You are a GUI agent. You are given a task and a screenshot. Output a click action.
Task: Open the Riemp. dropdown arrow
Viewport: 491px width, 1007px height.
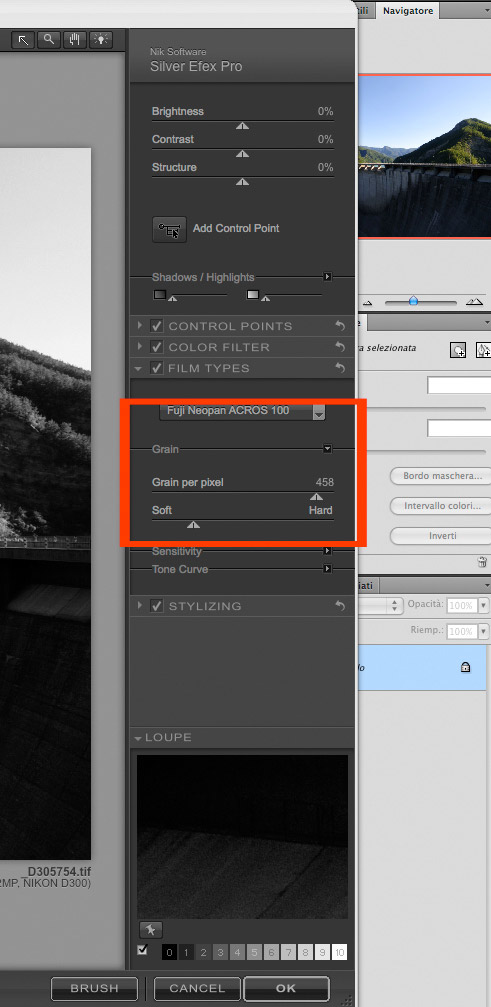(x=483, y=631)
